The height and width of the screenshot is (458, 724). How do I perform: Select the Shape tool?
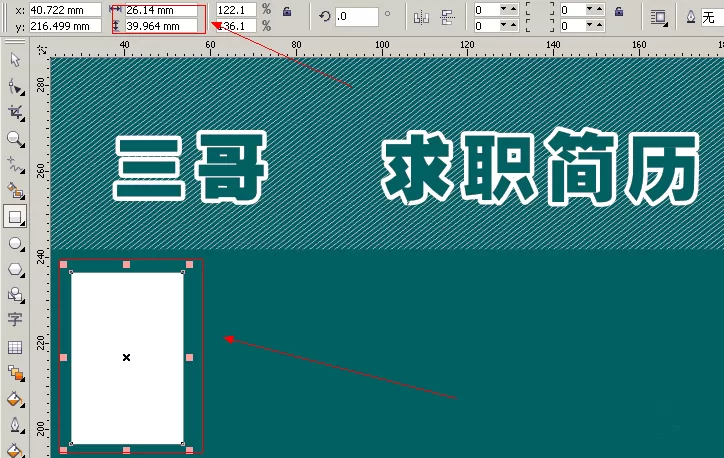tap(15, 86)
